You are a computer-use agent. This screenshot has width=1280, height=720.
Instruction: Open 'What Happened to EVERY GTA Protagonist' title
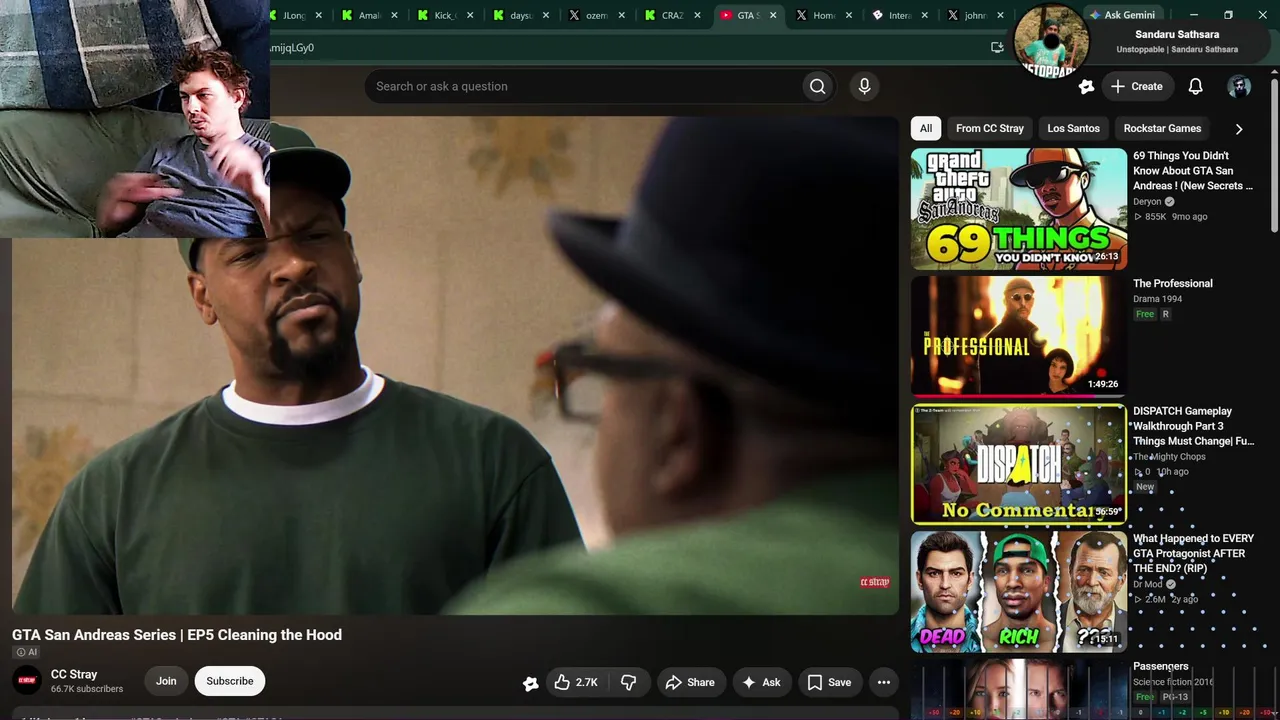click(1193, 553)
